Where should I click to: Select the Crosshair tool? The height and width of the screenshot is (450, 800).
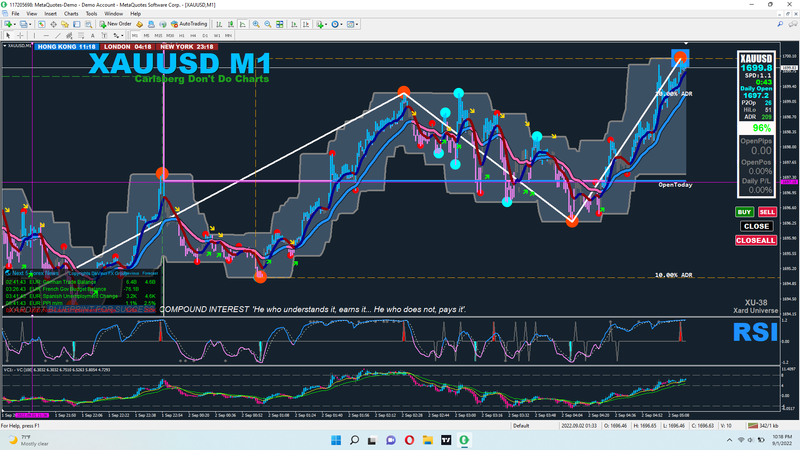tap(20, 36)
